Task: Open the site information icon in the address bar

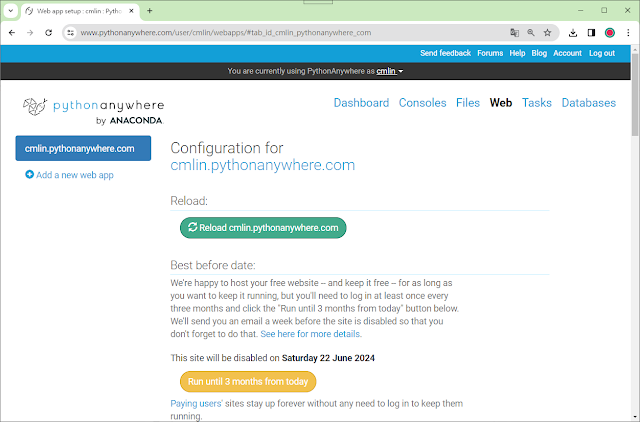Action: (71, 33)
